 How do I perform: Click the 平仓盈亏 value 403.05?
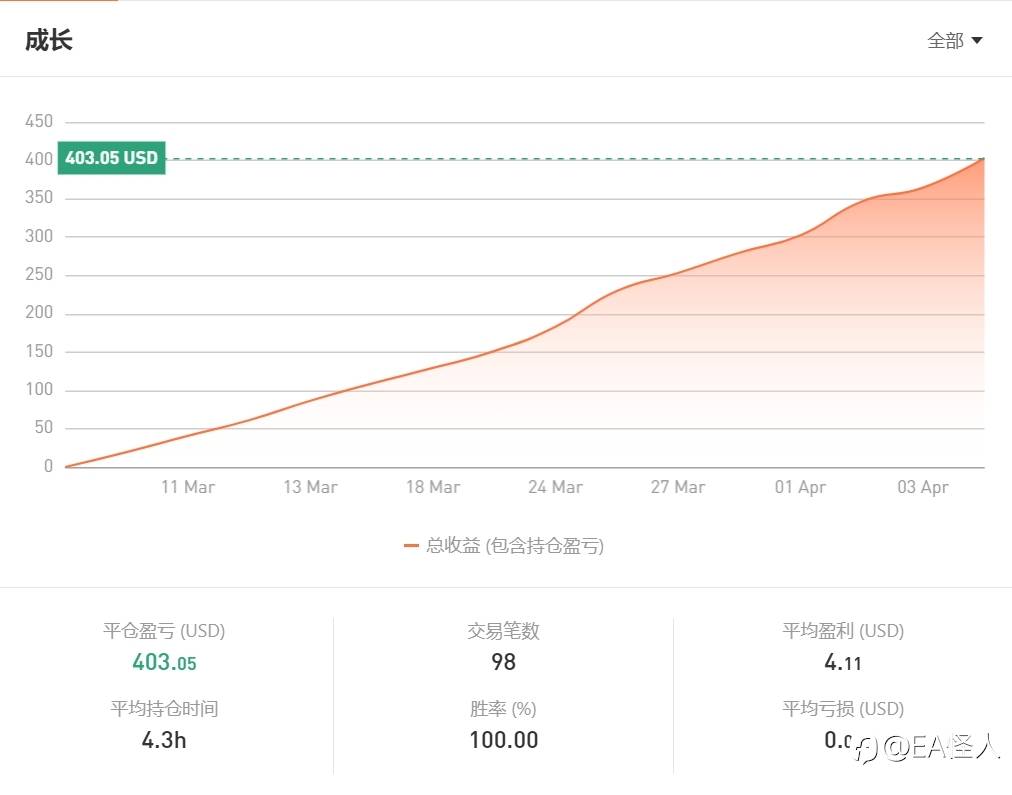164,662
